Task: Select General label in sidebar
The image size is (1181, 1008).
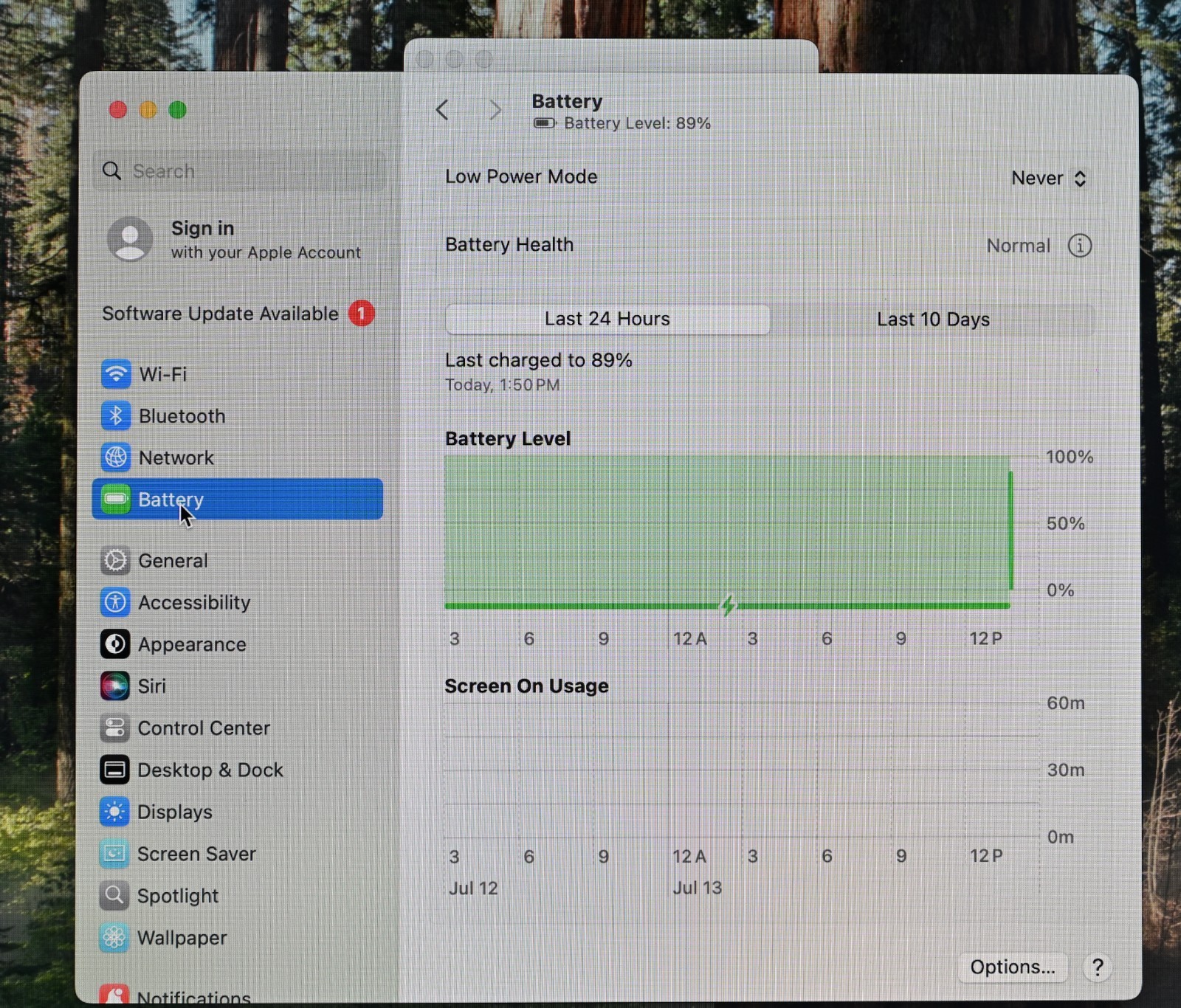Action: point(173,561)
